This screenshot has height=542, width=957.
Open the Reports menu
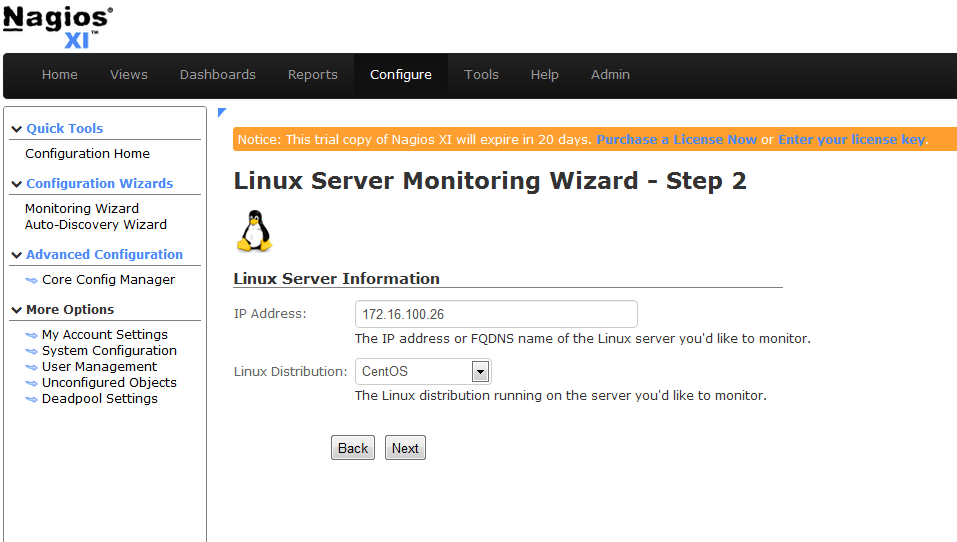pos(312,74)
